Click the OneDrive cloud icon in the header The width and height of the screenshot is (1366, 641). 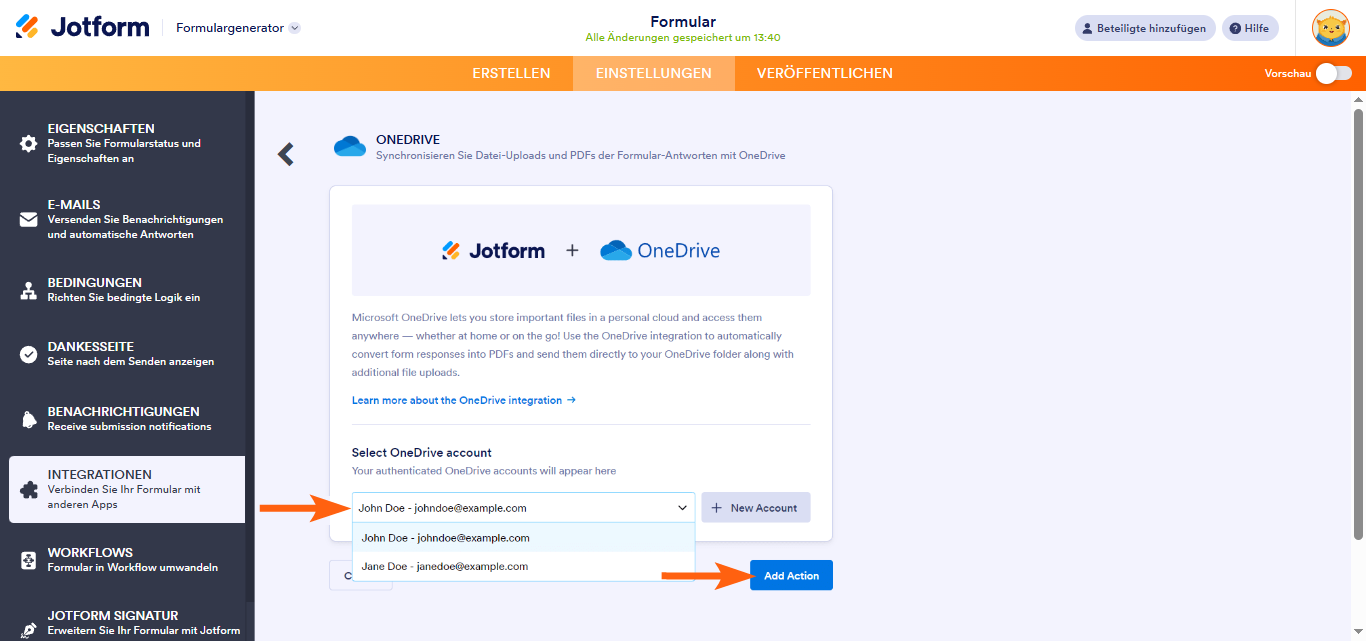click(349, 146)
